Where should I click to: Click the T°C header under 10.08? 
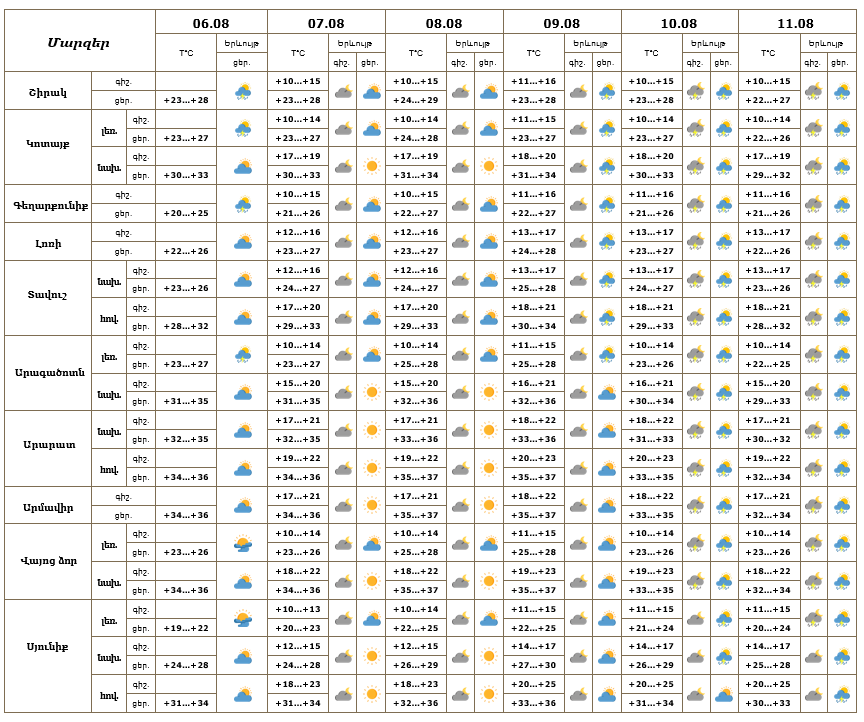(651, 53)
